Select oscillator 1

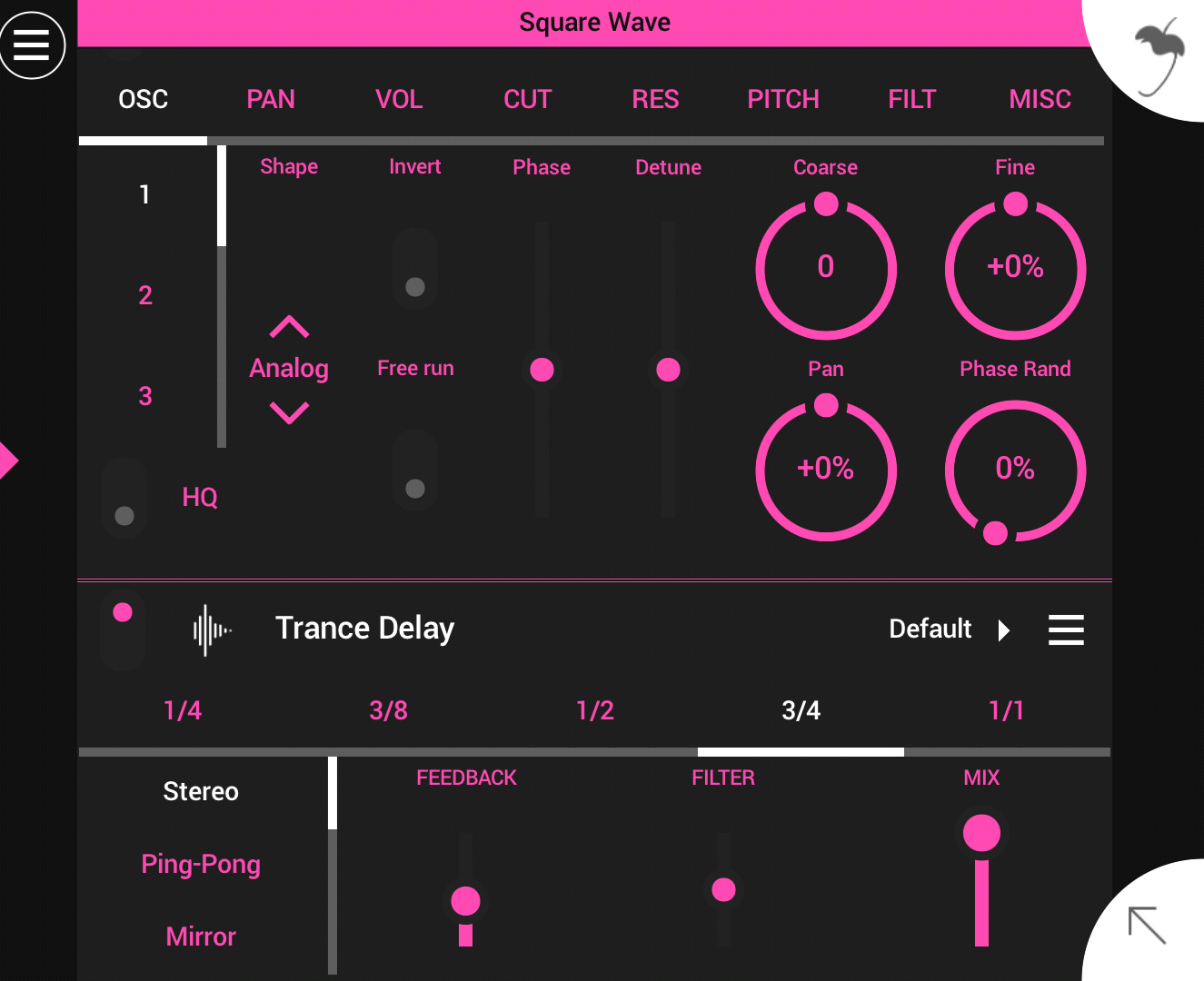pos(144,194)
